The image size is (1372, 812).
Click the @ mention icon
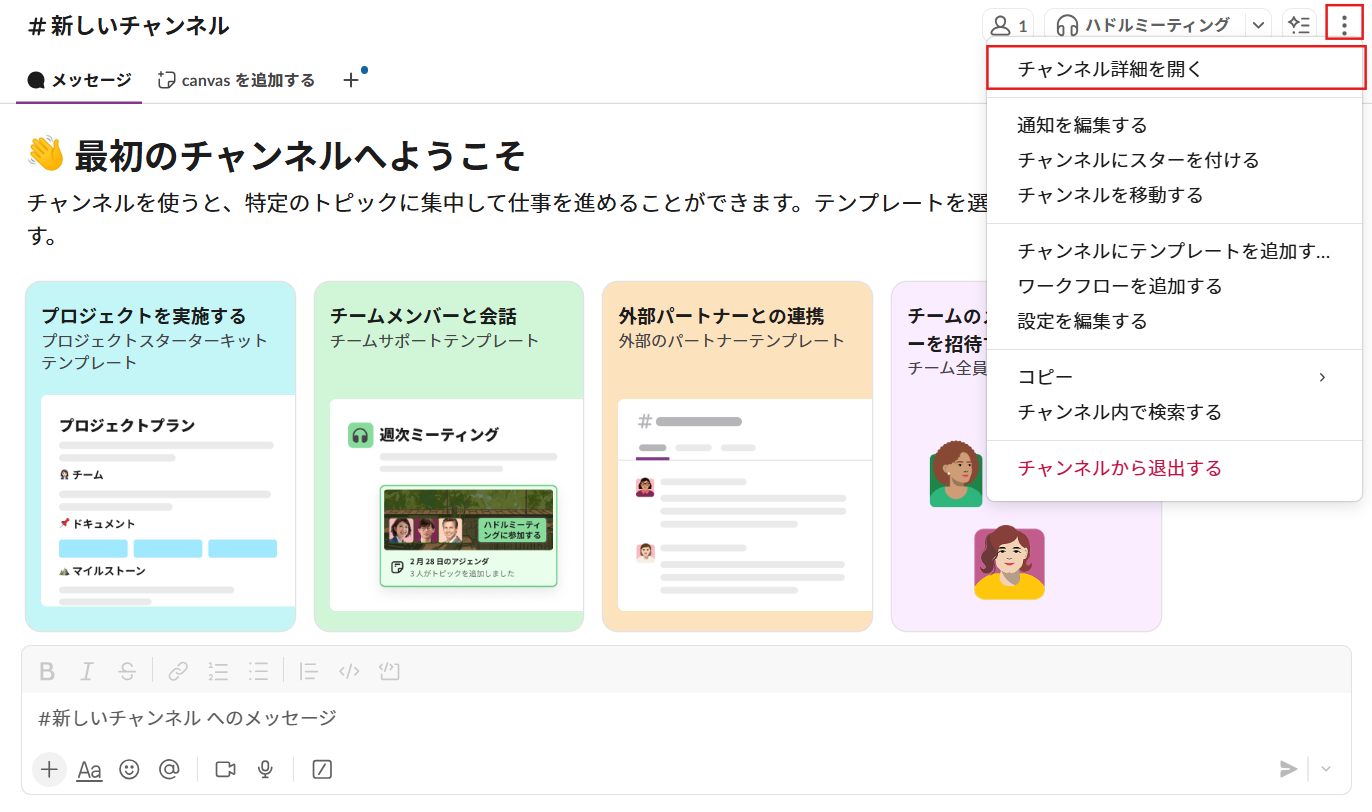click(x=169, y=769)
